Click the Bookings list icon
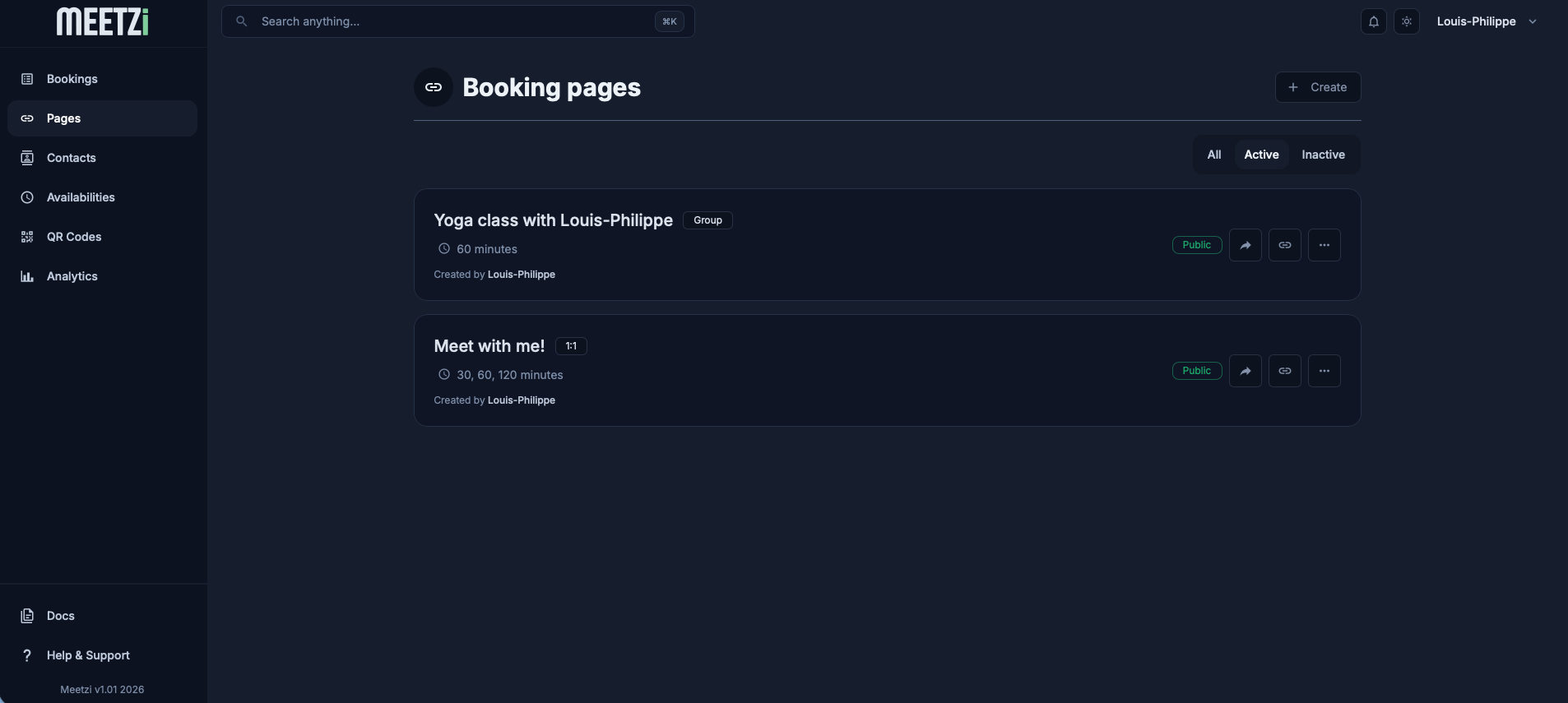The height and width of the screenshot is (703, 1568). (27, 79)
